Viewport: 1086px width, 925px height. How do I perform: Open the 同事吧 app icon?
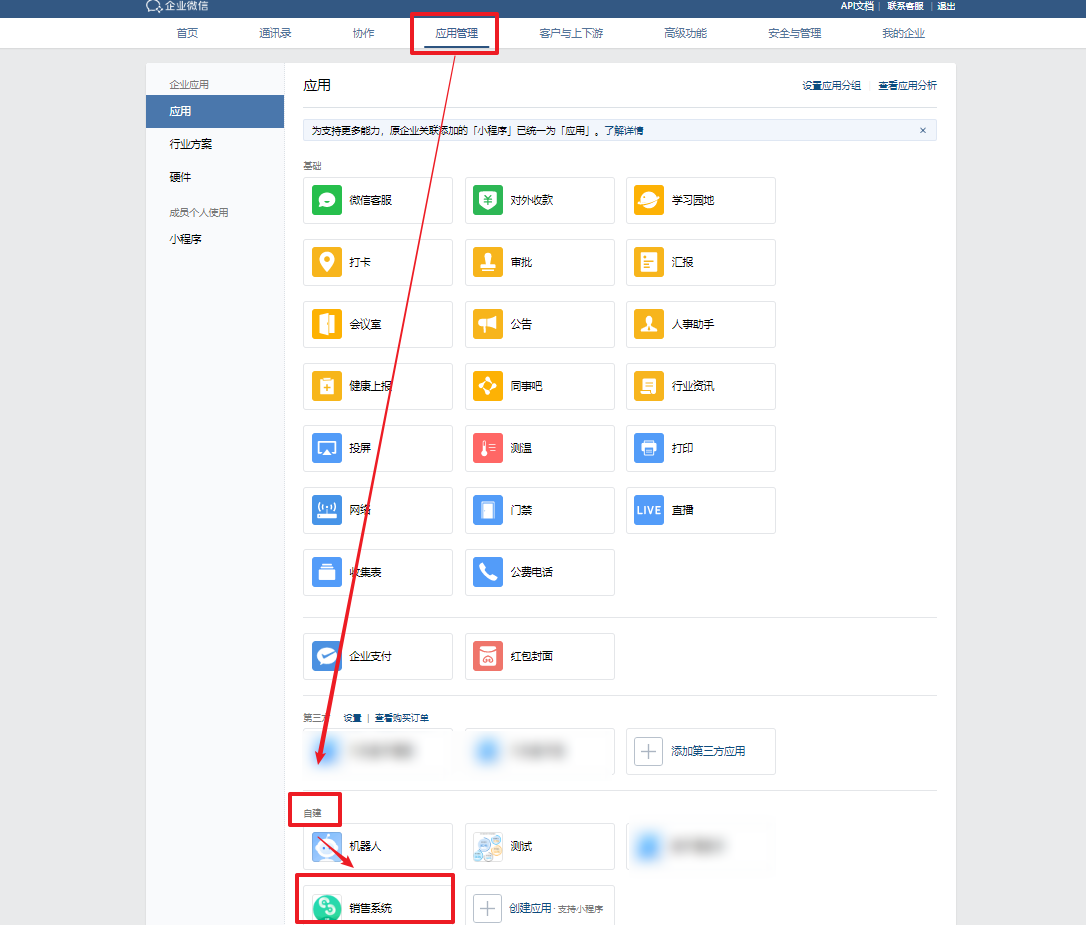(488, 386)
